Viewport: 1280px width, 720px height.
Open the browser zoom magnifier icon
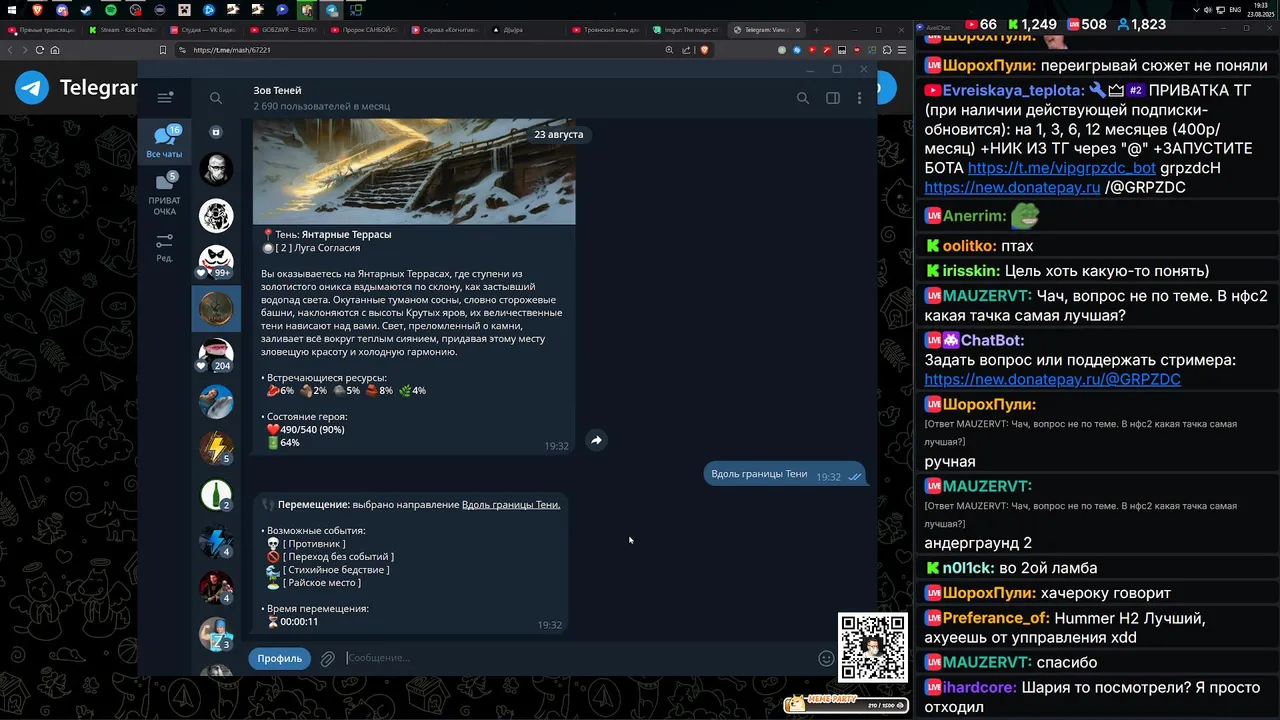pyautogui.click(x=669, y=50)
